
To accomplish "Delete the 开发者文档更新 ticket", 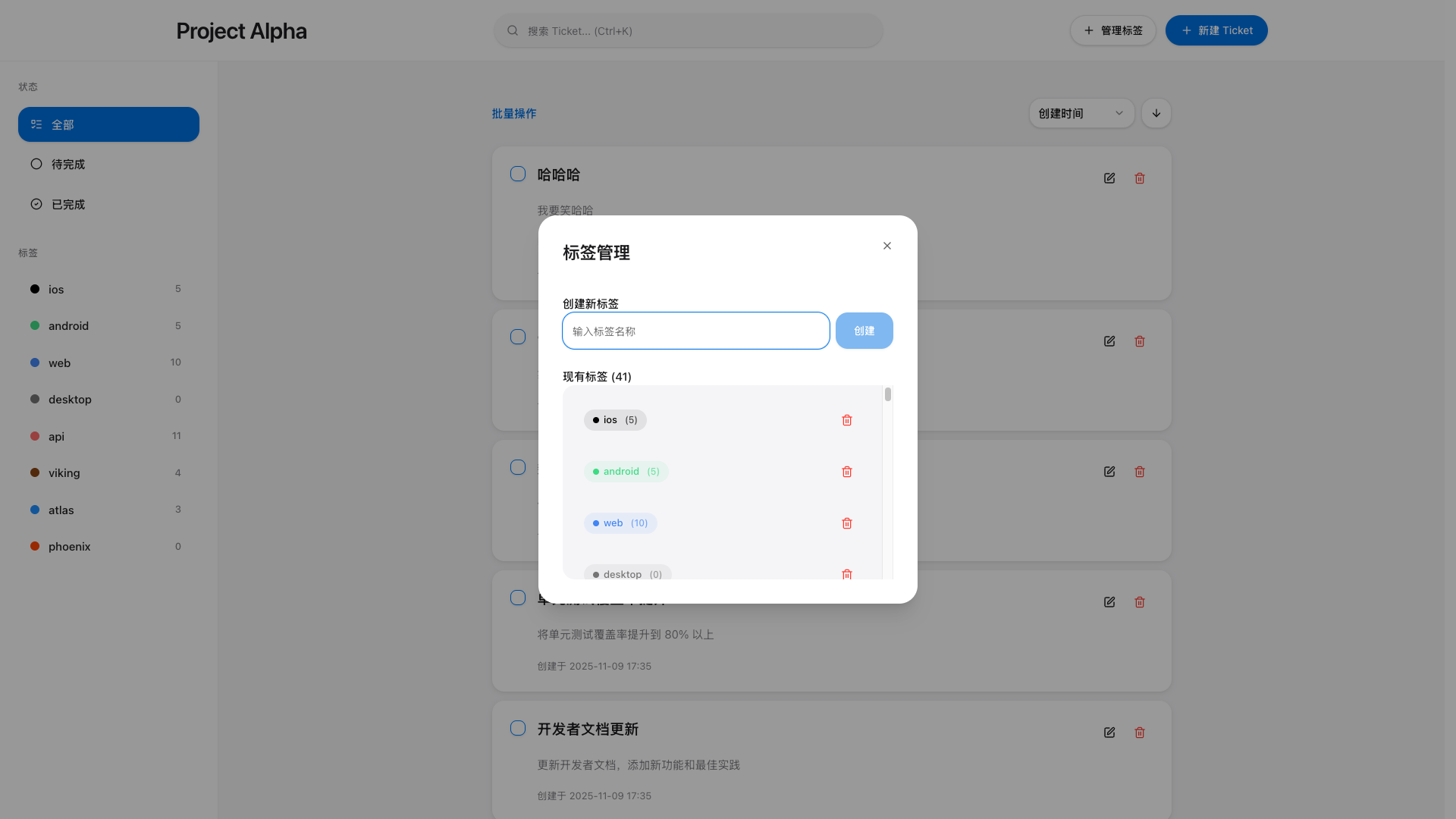I will coord(1139,733).
